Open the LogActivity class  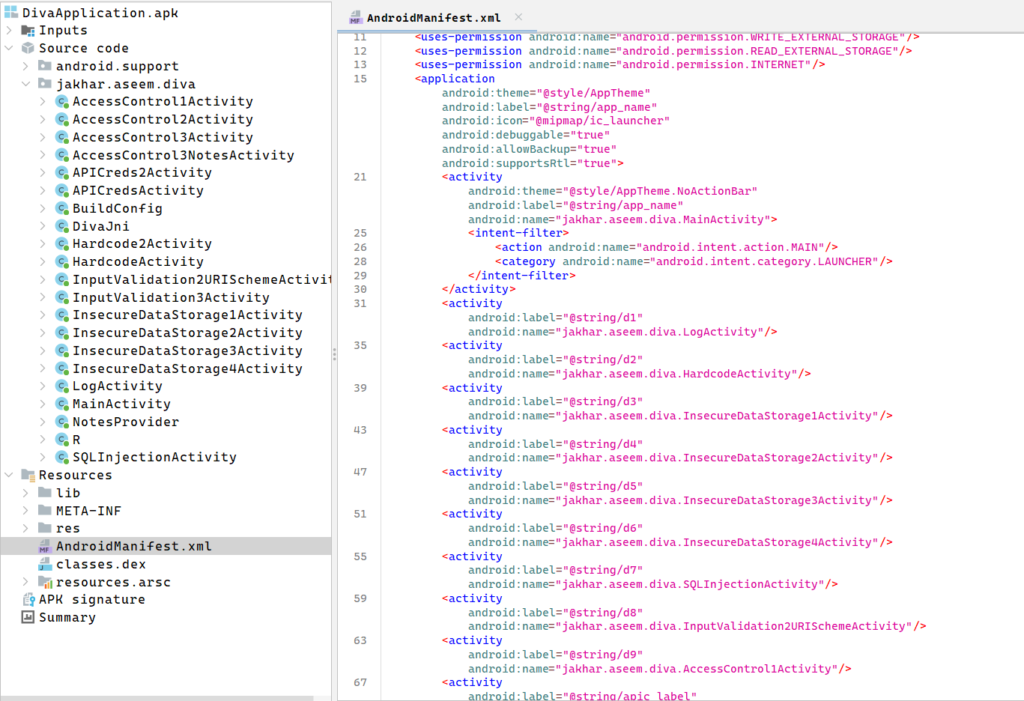click(116, 386)
